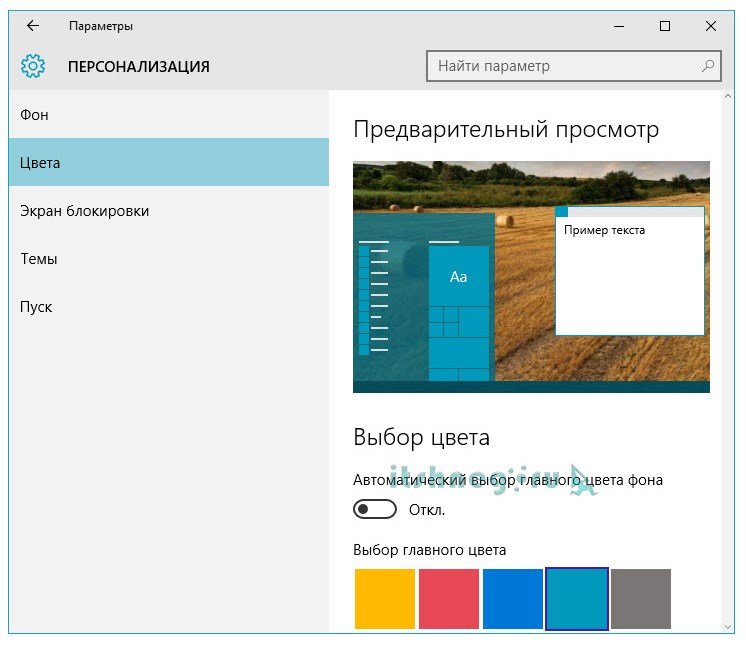Toggle automatic accent color selection switch
Screen dimensions: 746x647
click(x=375, y=510)
